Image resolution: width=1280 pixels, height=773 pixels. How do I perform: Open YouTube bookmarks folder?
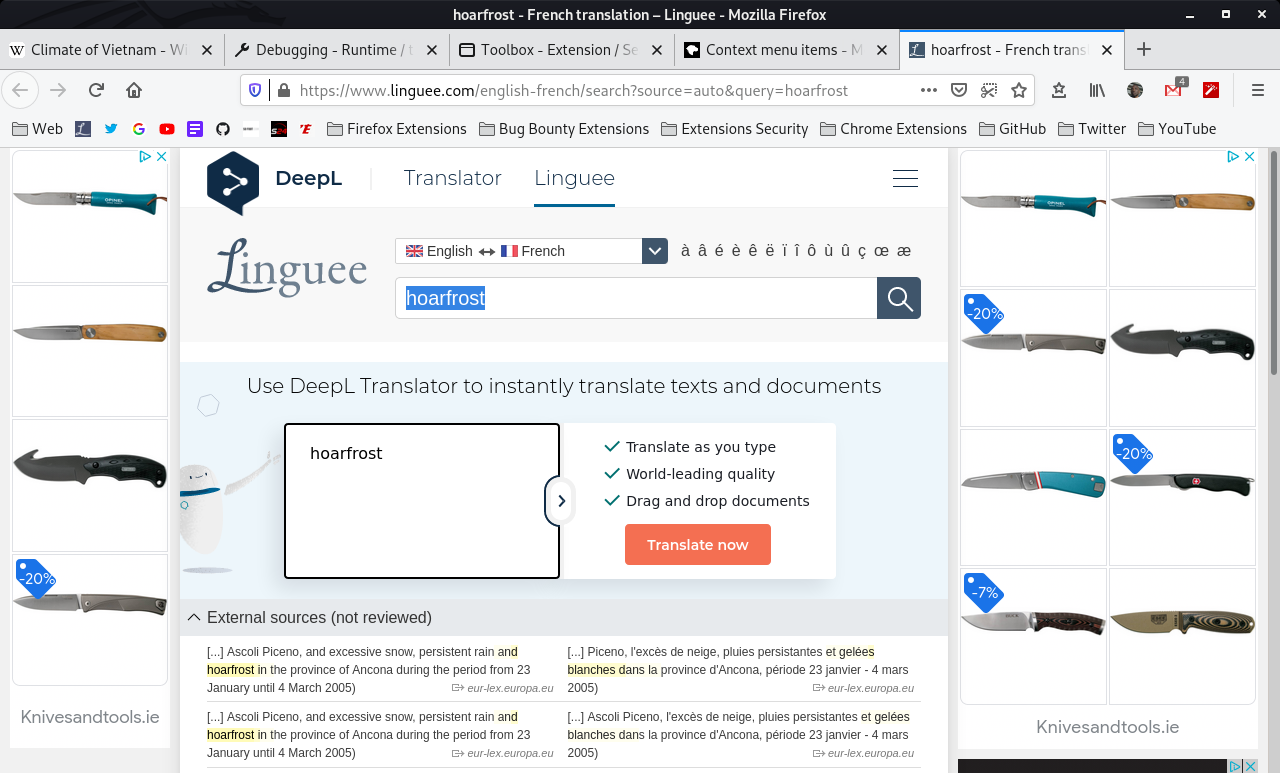click(1176, 129)
